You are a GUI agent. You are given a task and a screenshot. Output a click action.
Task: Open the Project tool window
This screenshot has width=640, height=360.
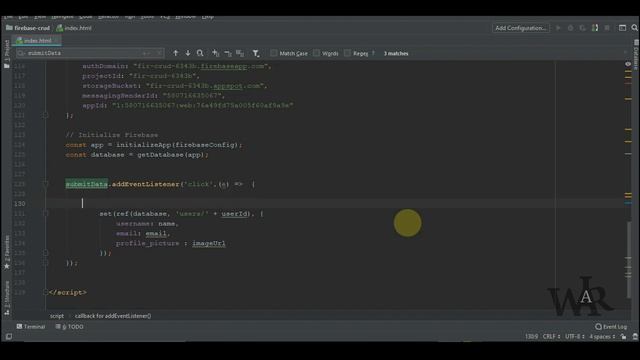(x=7, y=54)
